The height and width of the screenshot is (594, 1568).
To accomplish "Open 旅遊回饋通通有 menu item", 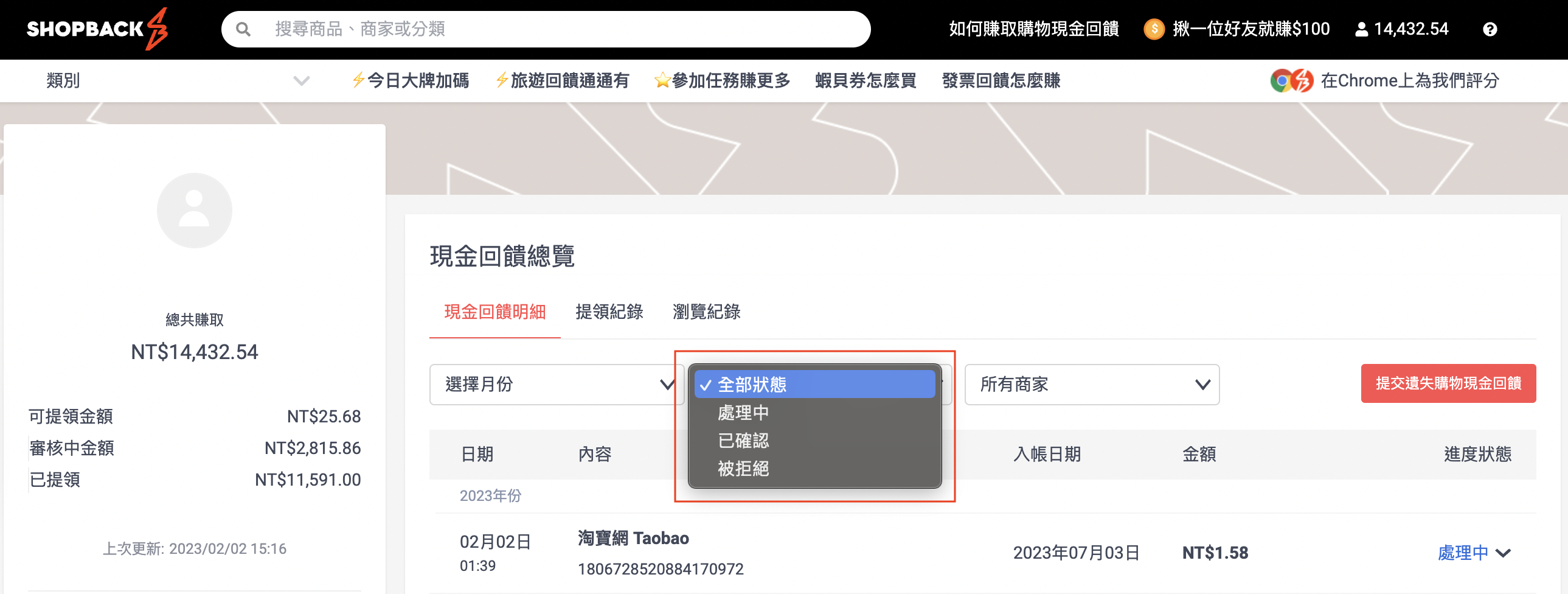I will (x=563, y=80).
